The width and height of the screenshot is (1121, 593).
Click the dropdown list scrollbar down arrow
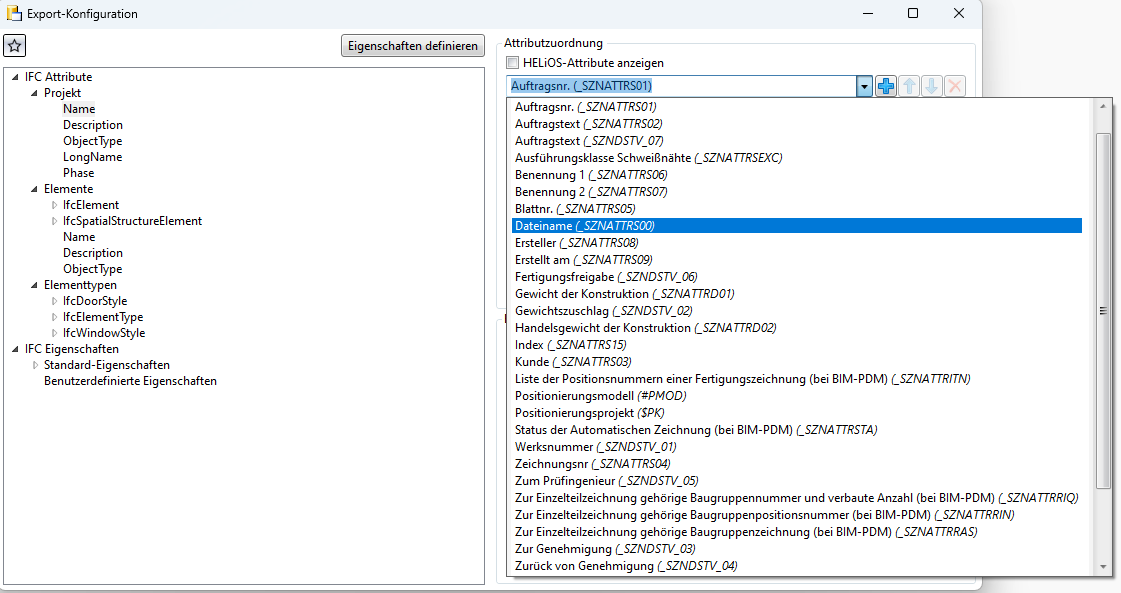(1104, 567)
